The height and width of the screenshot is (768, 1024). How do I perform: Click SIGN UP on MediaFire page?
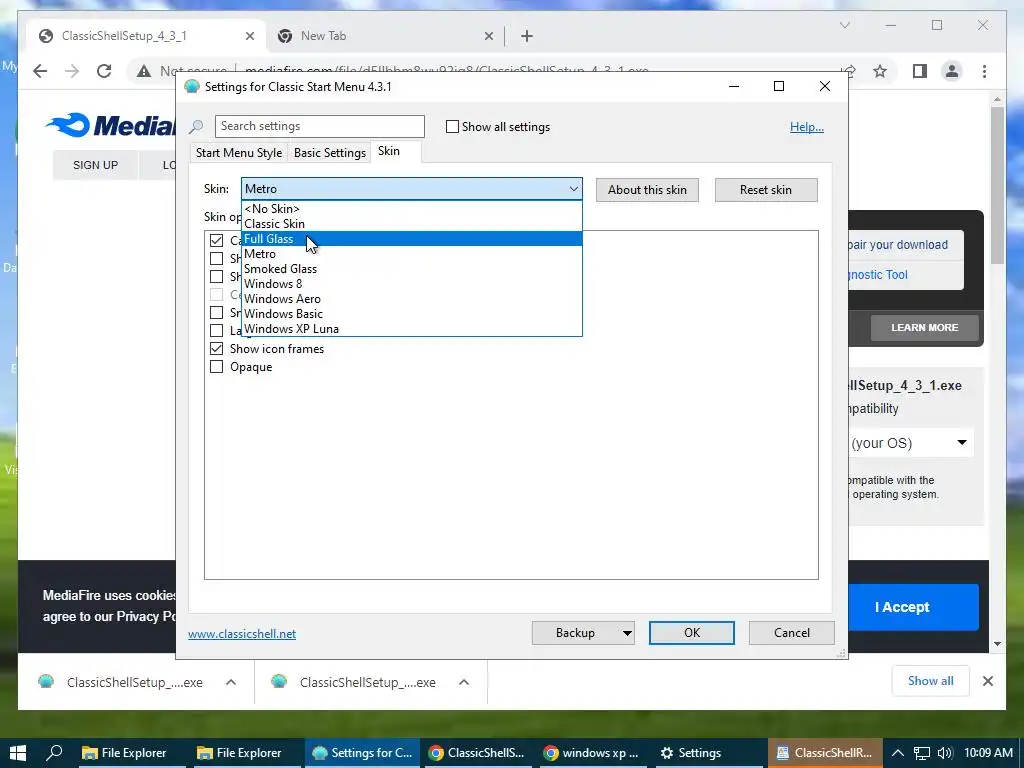(95, 165)
